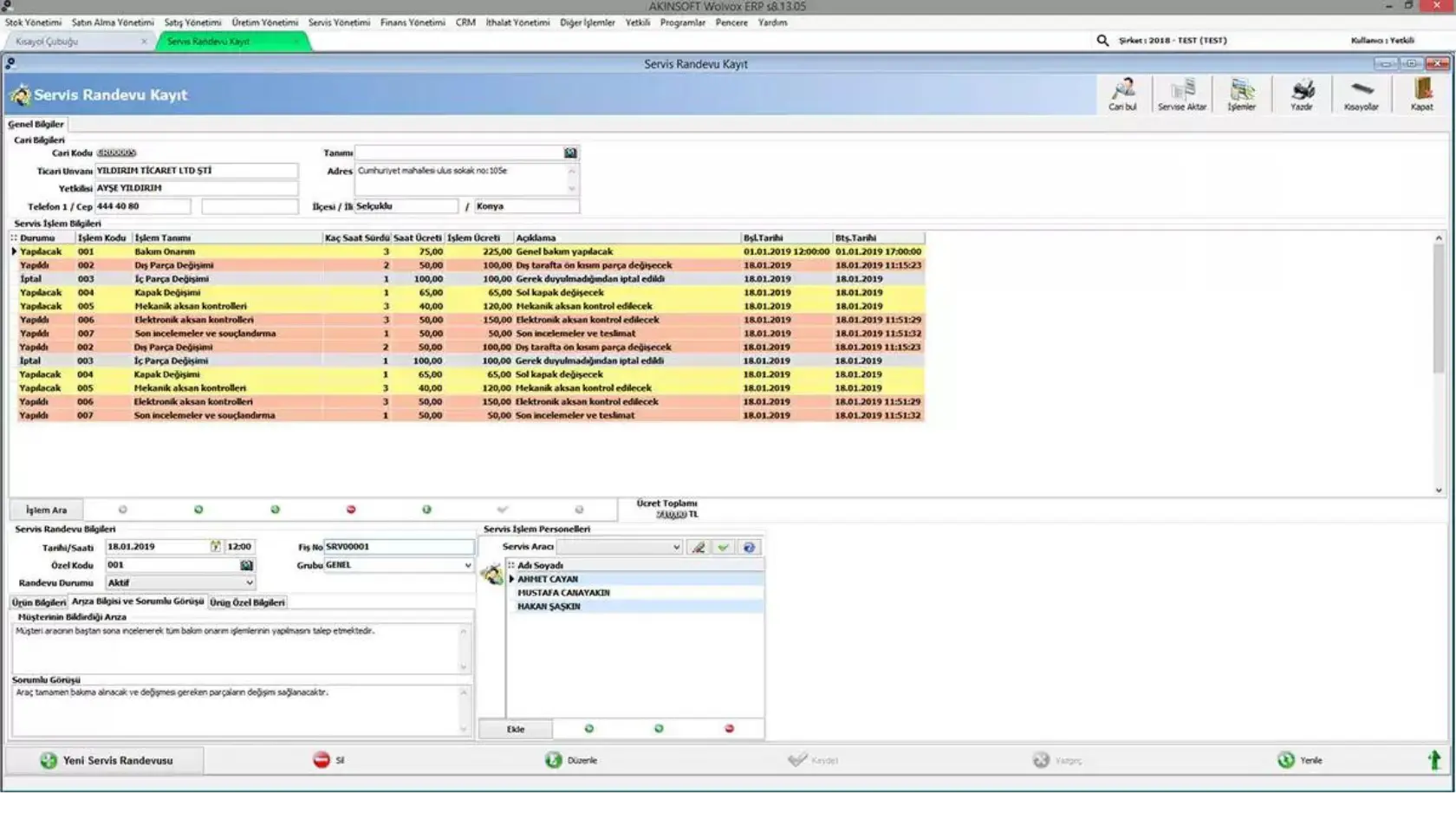Click the Yetkilisi AYŞE YILDIRIM field
Viewport: 1456px width, 819px height.
[x=196, y=188]
